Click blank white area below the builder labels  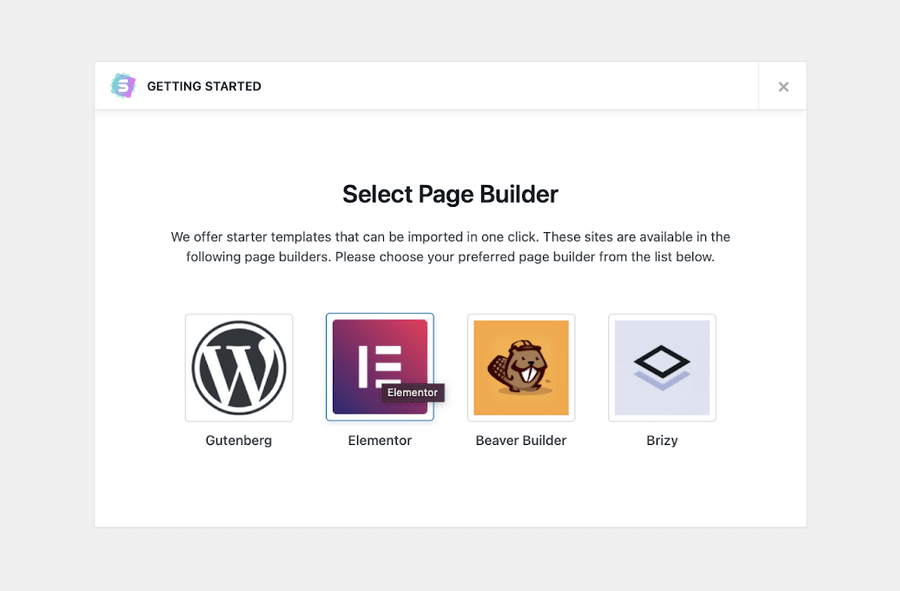point(450,492)
